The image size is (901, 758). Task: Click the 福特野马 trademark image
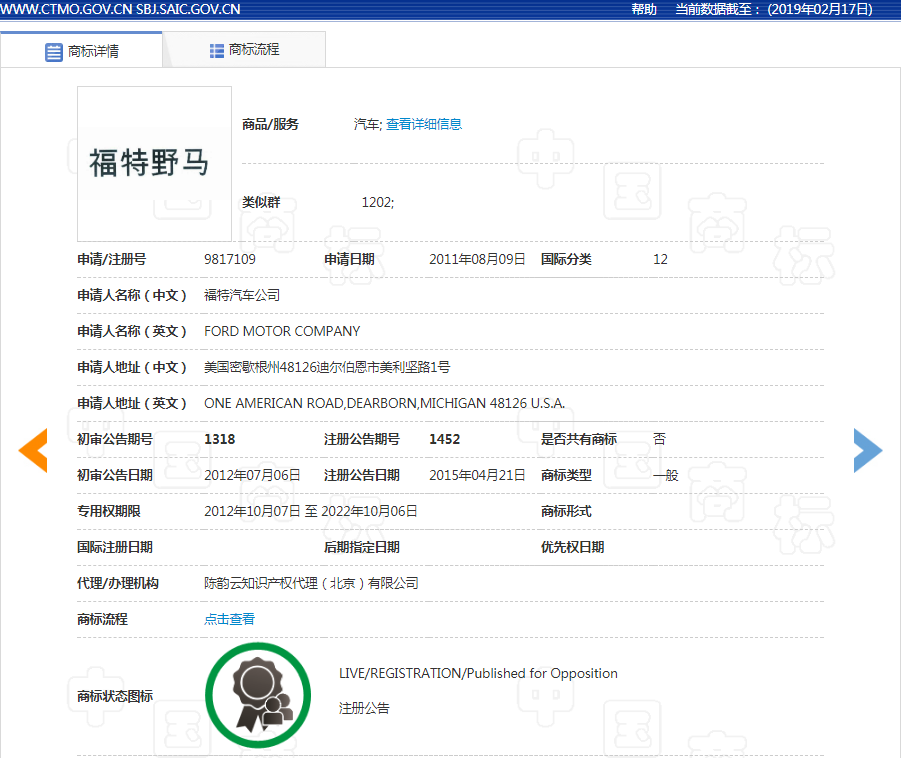click(154, 163)
